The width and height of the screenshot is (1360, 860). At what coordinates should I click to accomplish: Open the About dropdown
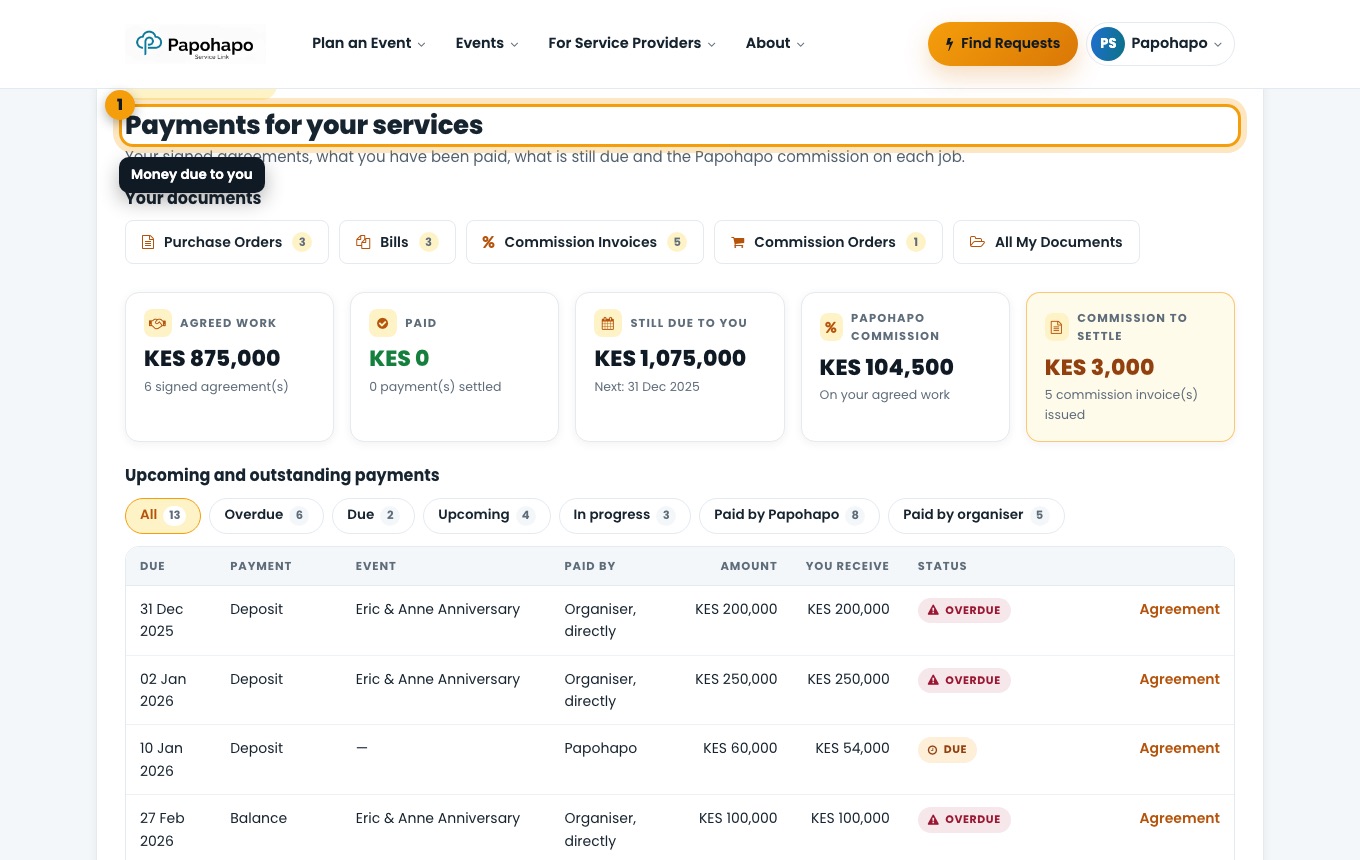tap(775, 43)
